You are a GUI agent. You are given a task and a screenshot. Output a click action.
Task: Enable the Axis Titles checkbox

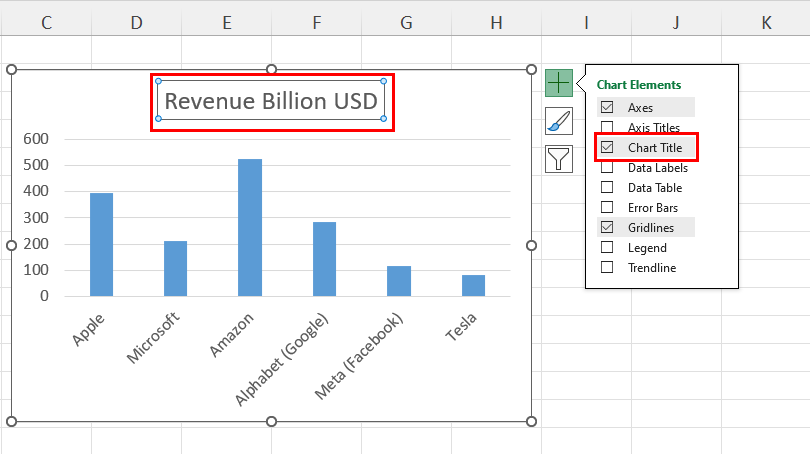(x=607, y=127)
